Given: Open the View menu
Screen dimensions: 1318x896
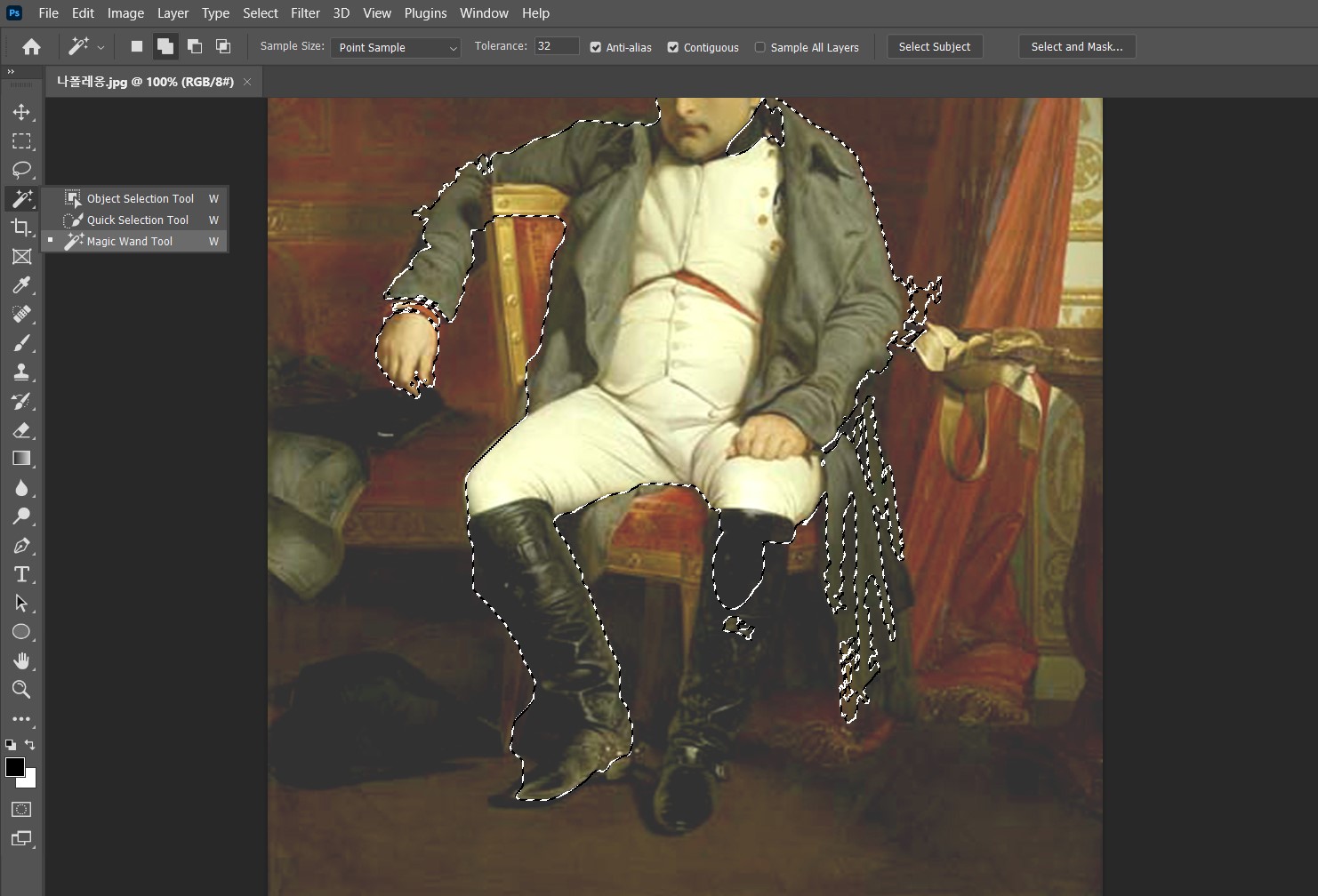Looking at the screenshot, I should (x=377, y=13).
